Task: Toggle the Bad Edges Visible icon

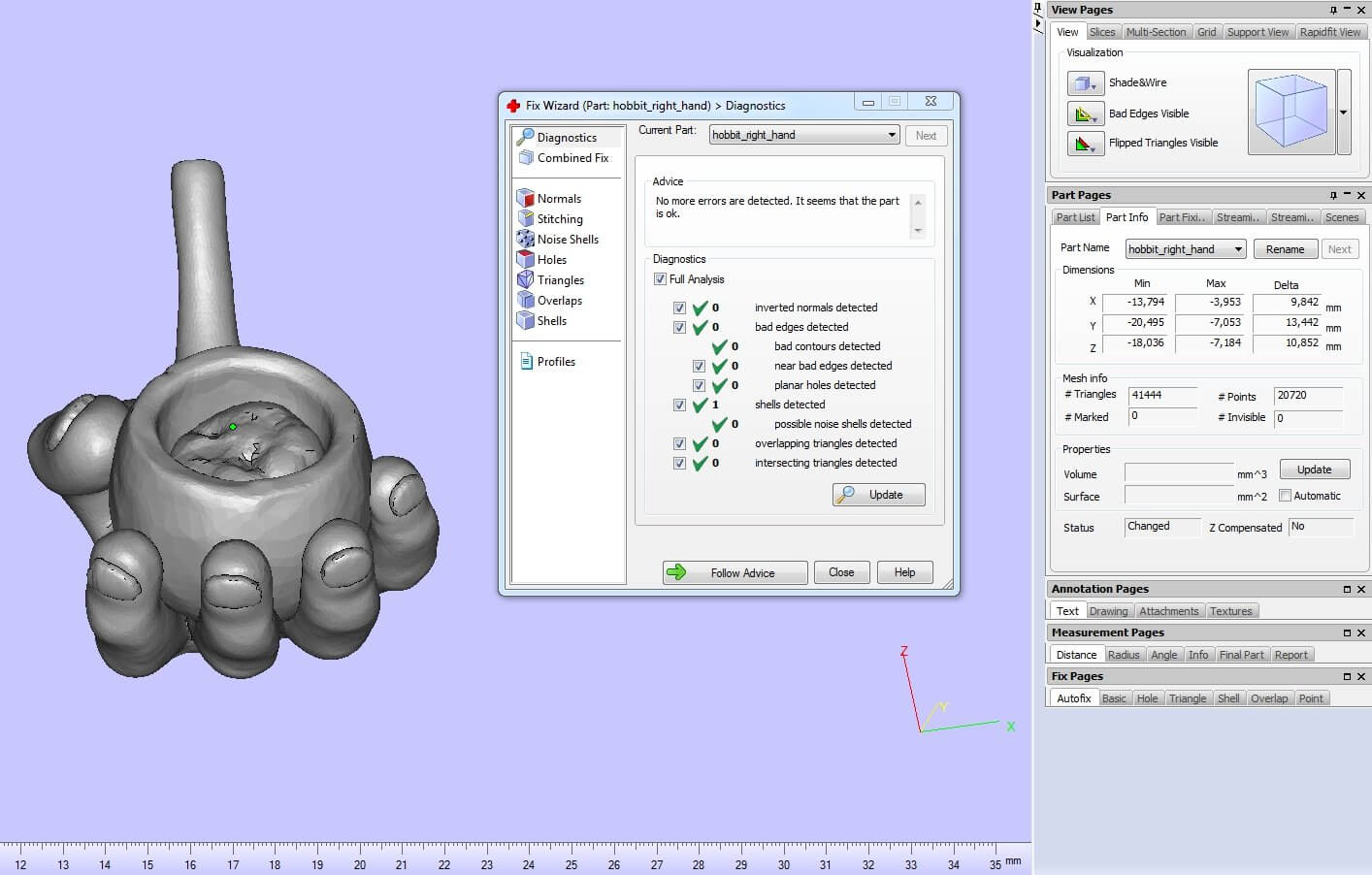Action: click(1085, 113)
